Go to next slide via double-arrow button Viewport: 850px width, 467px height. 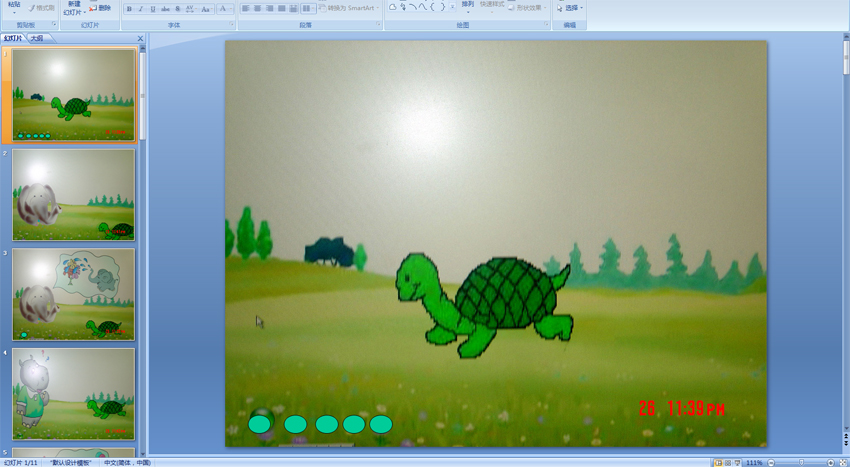(x=846, y=443)
